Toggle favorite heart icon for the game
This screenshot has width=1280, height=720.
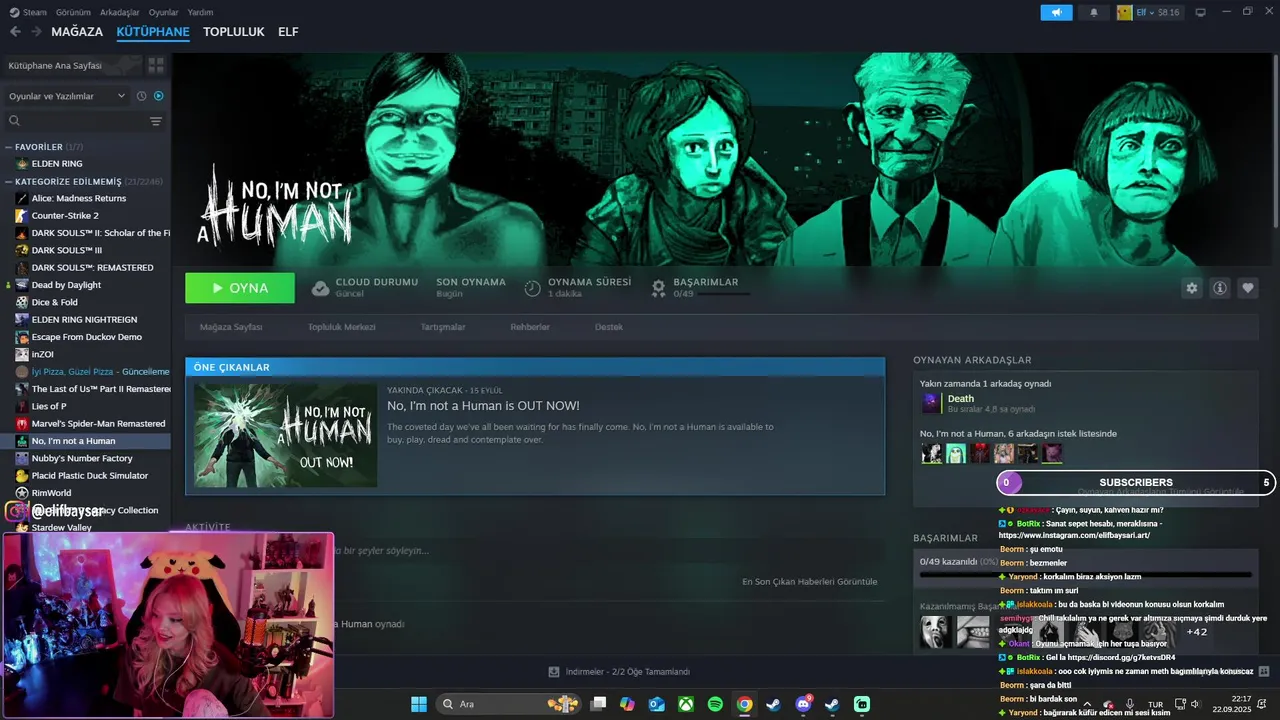1248,288
